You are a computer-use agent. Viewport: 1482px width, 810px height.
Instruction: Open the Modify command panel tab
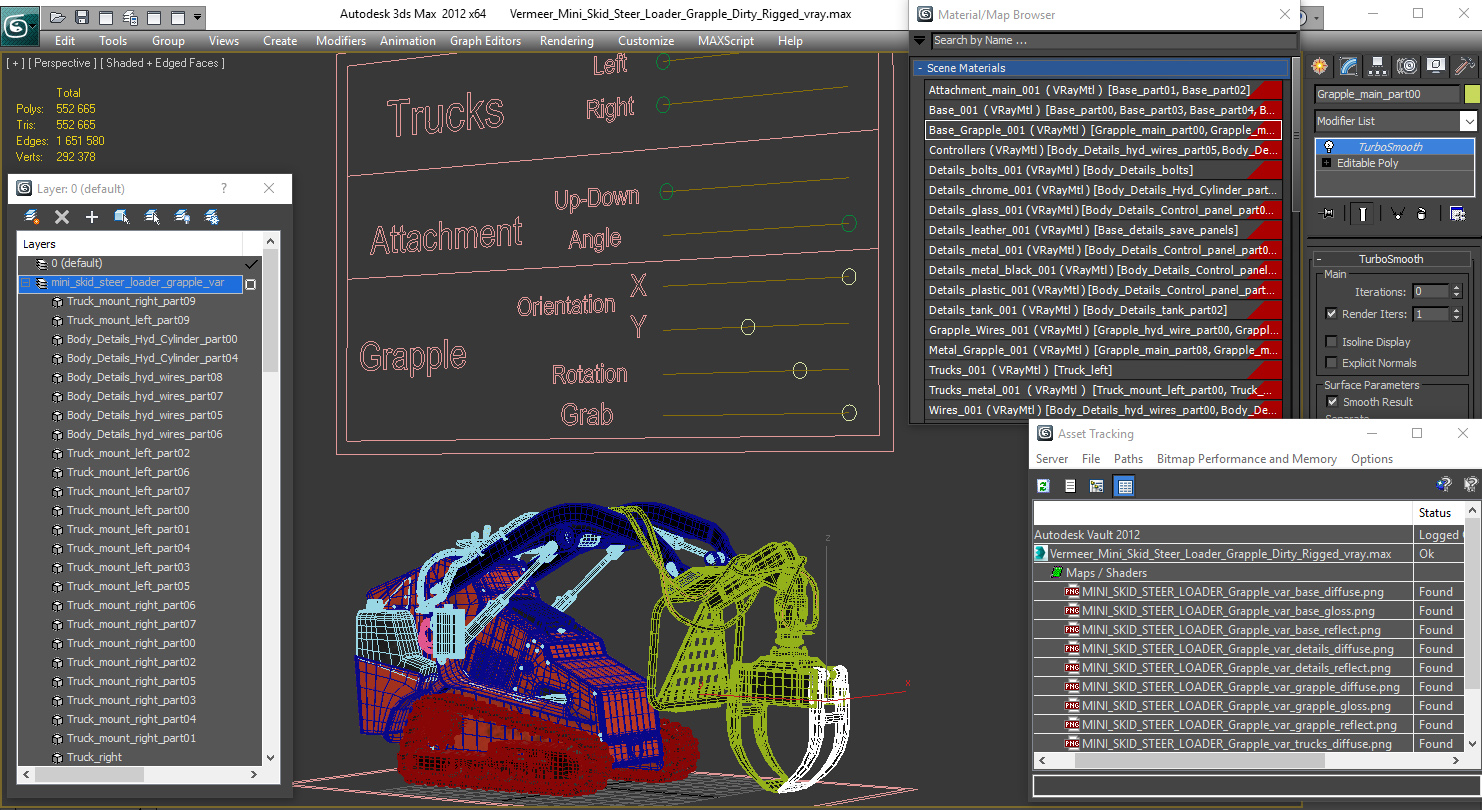coord(1349,66)
